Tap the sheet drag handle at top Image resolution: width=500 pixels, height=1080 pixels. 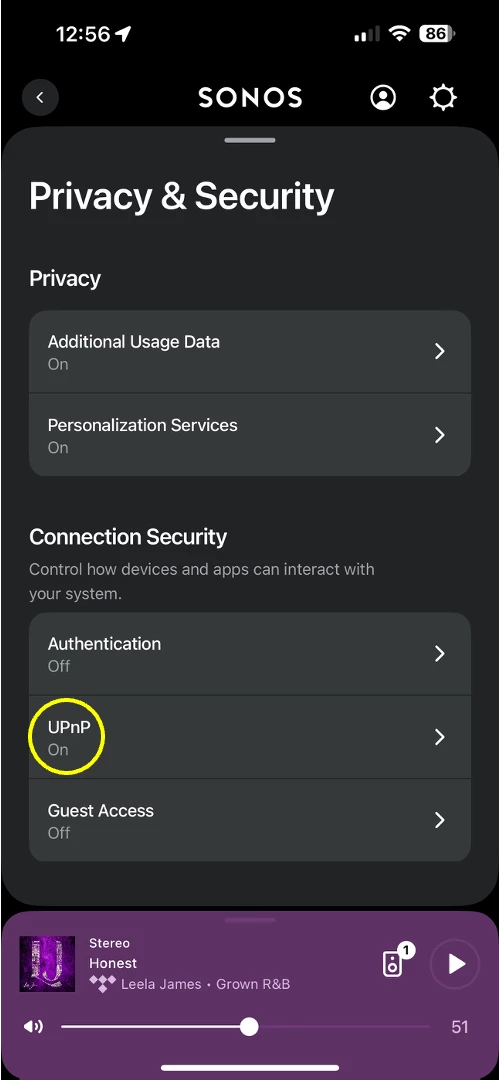click(x=250, y=141)
